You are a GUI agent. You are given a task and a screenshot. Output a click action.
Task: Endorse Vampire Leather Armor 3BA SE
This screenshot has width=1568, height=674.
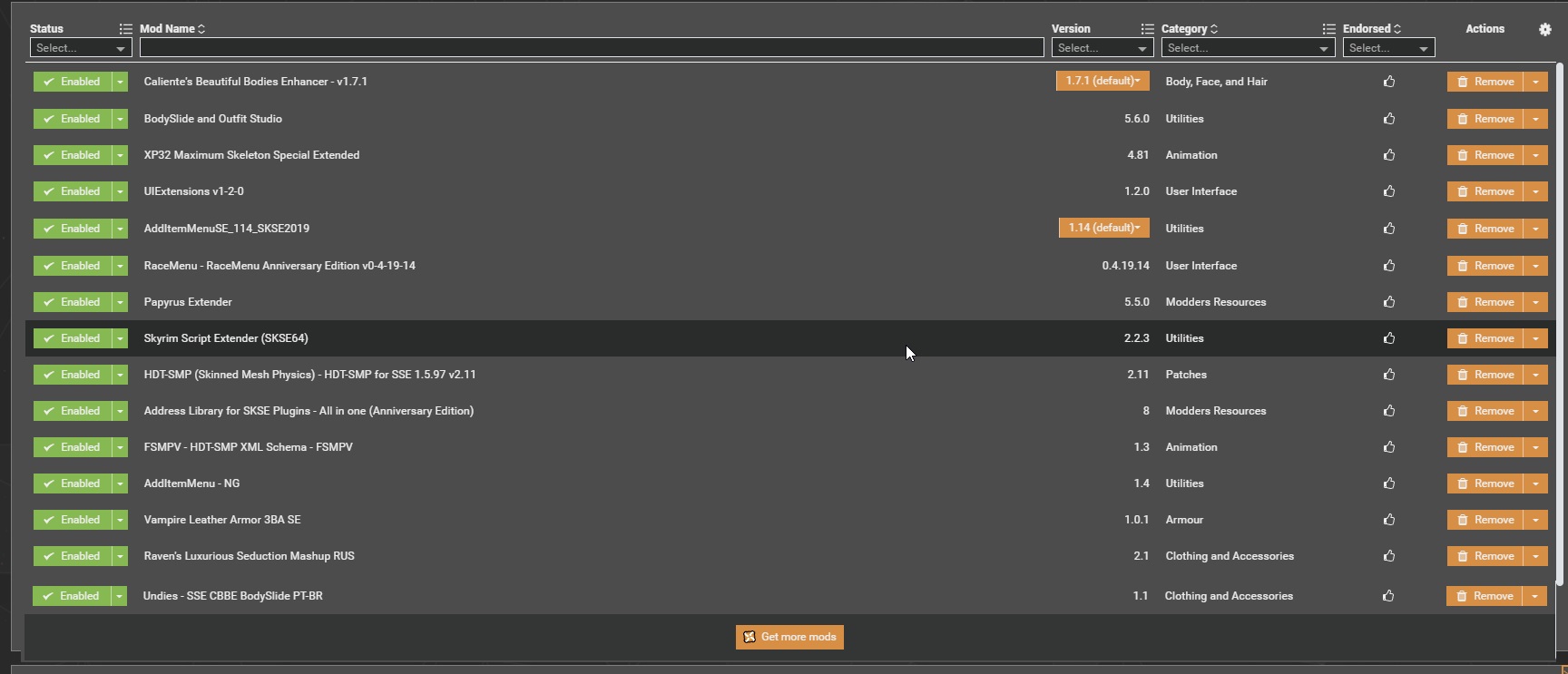point(1388,520)
